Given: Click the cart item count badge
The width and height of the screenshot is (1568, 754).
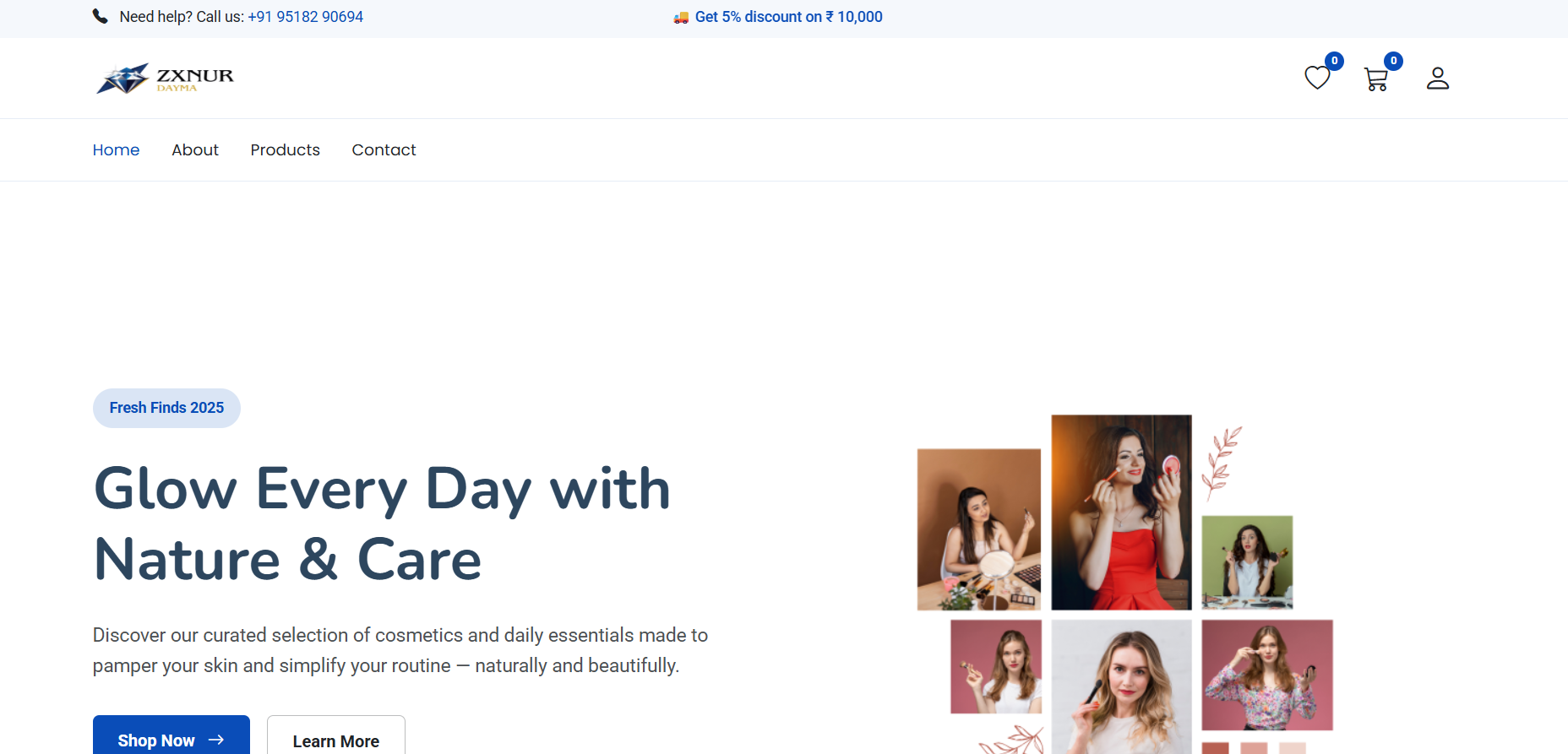Looking at the screenshot, I should [1393, 61].
